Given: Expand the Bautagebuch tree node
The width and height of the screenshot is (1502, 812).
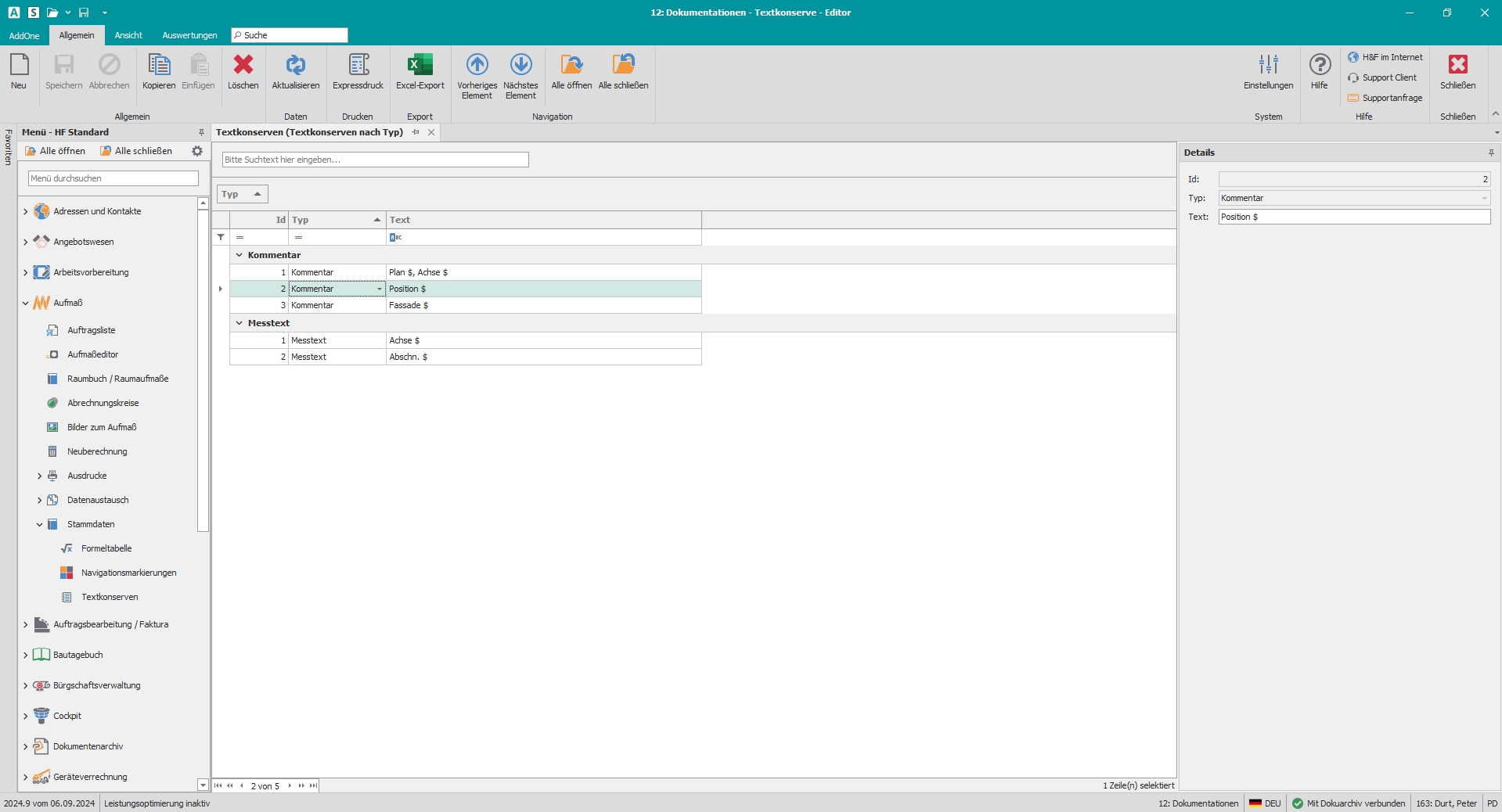Looking at the screenshot, I should (x=26, y=655).
